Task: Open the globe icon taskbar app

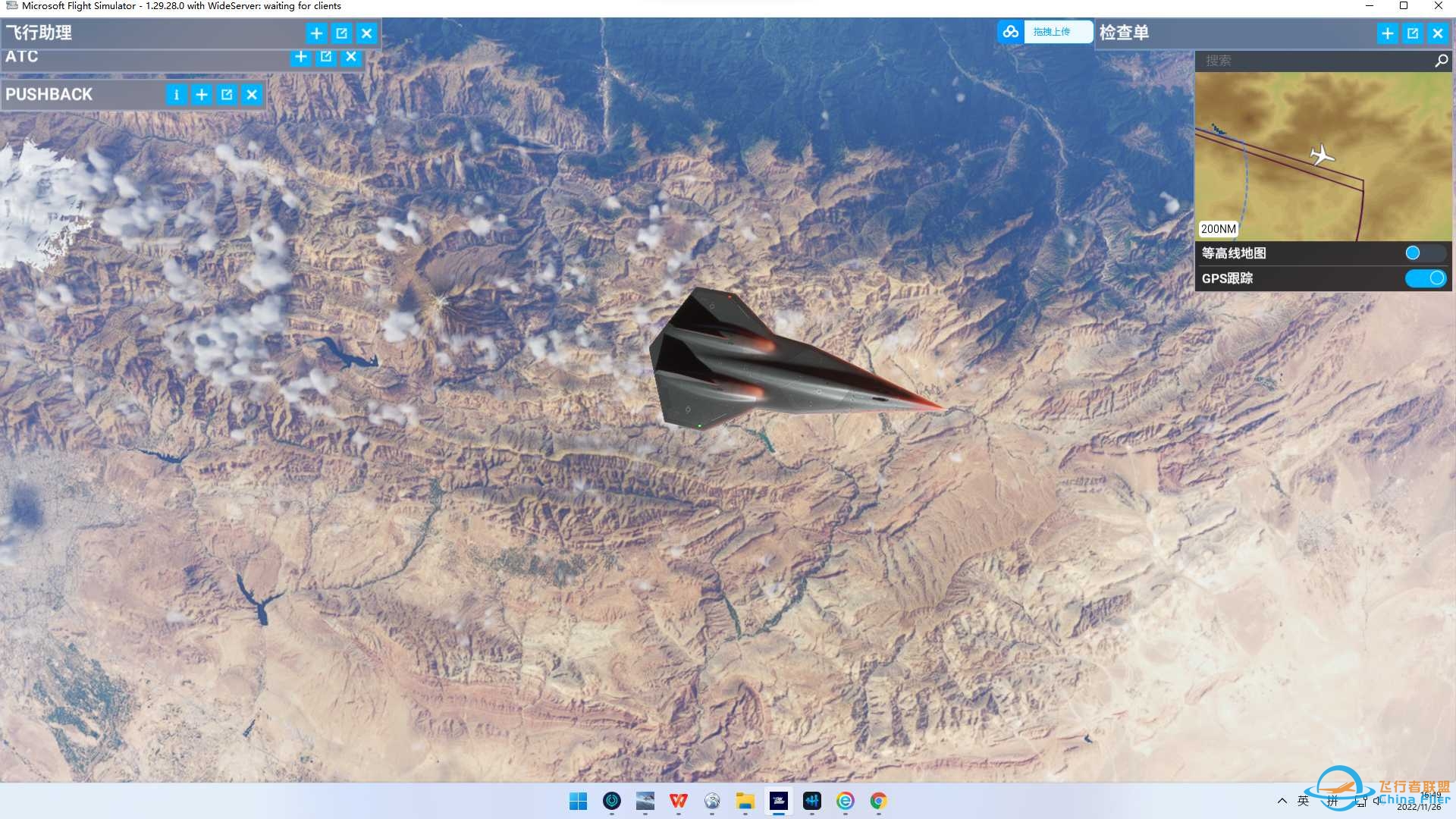Action: [x=711, y=801]
